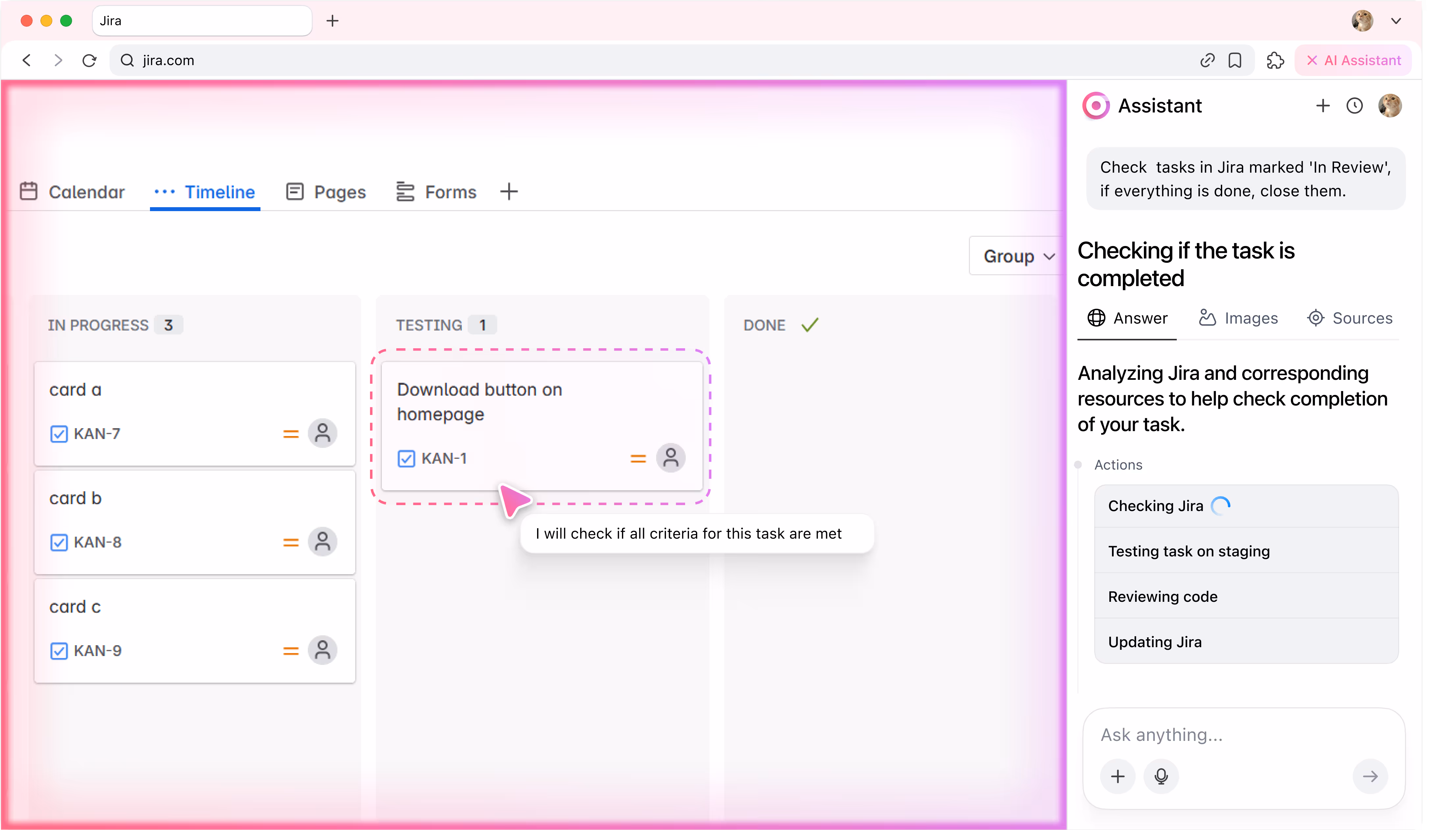The image size is (1456, 830).
Task: Click DONE column header
Action: coord(764,325)
